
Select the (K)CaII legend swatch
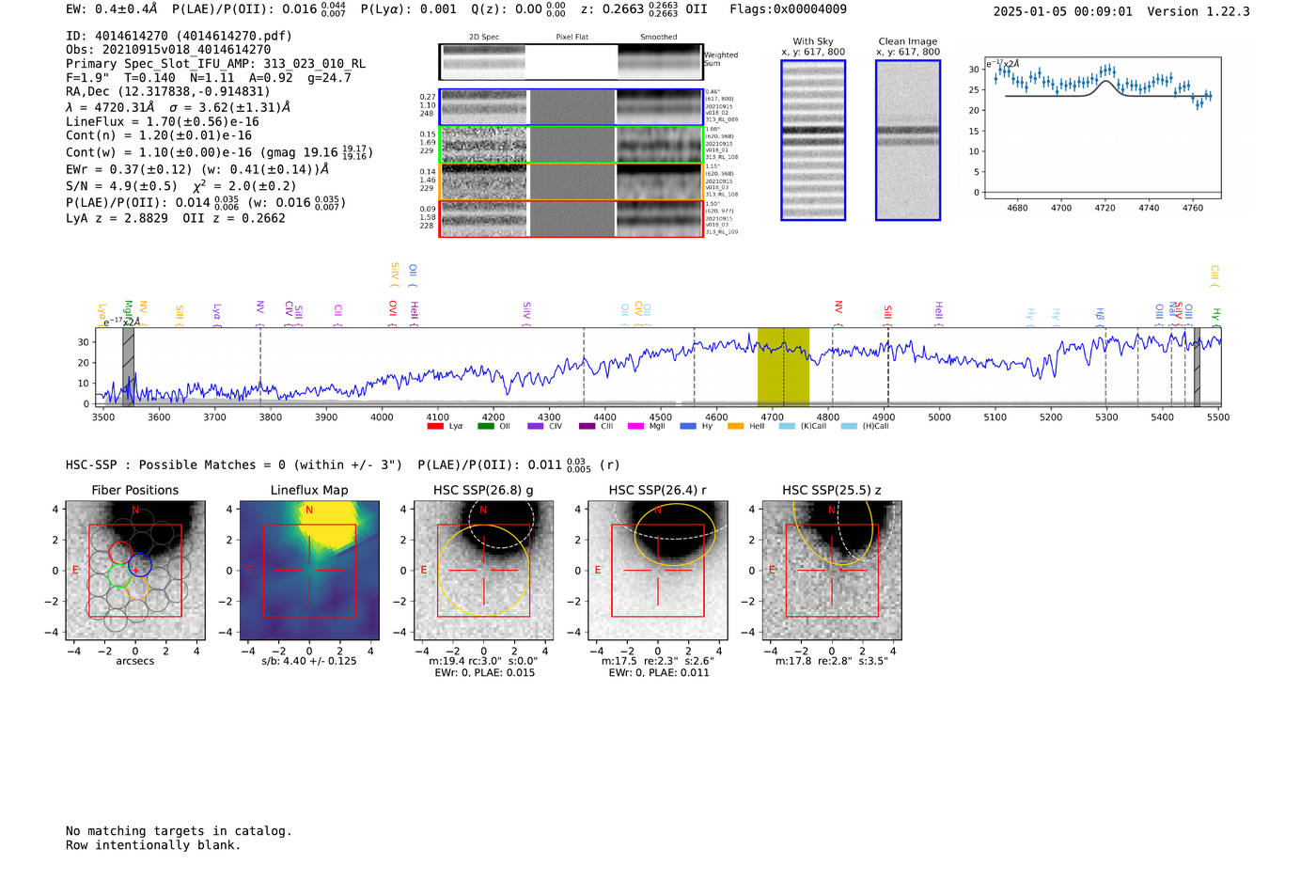788,426
